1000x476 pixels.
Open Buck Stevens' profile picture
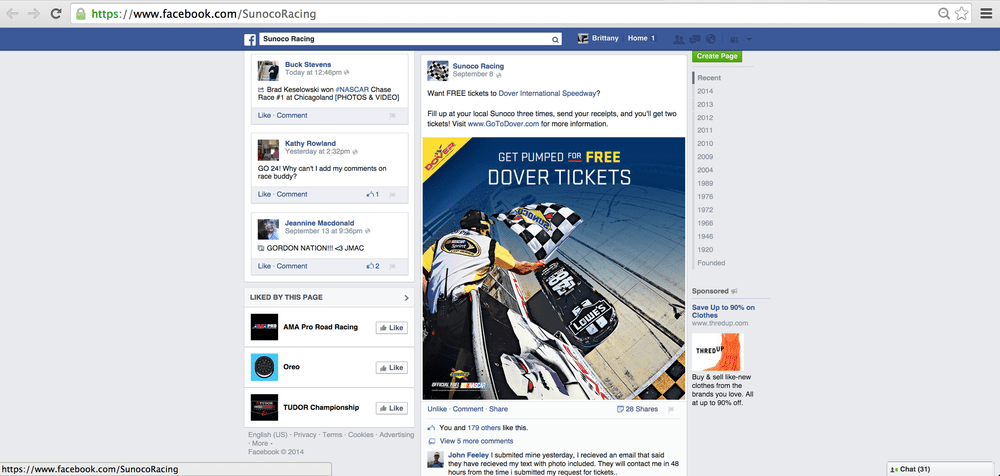tap(268, 71)
